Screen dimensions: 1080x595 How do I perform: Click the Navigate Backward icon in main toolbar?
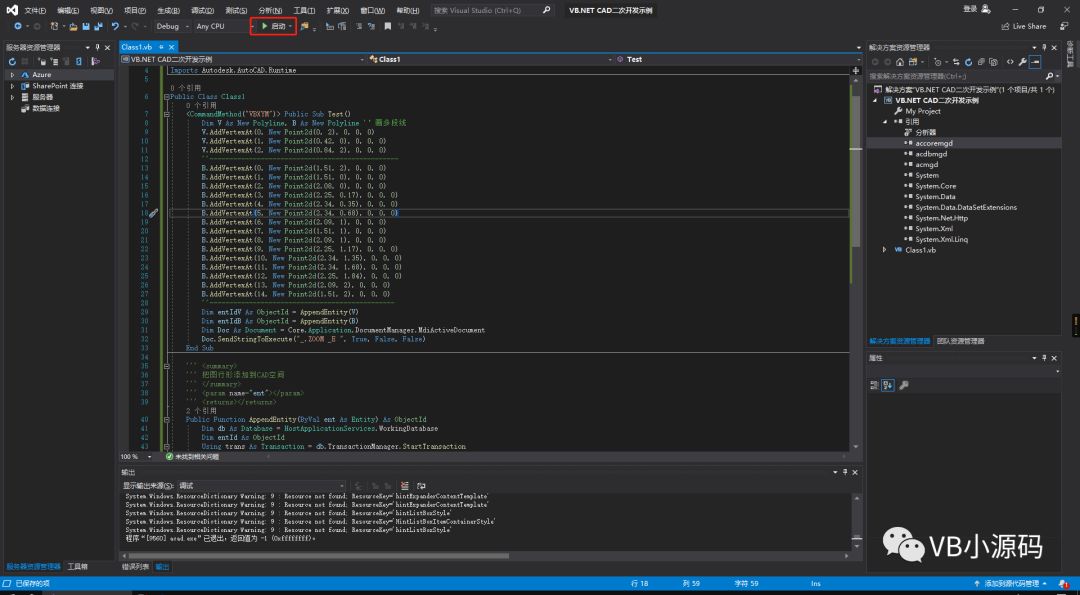(x=19, y=26)
